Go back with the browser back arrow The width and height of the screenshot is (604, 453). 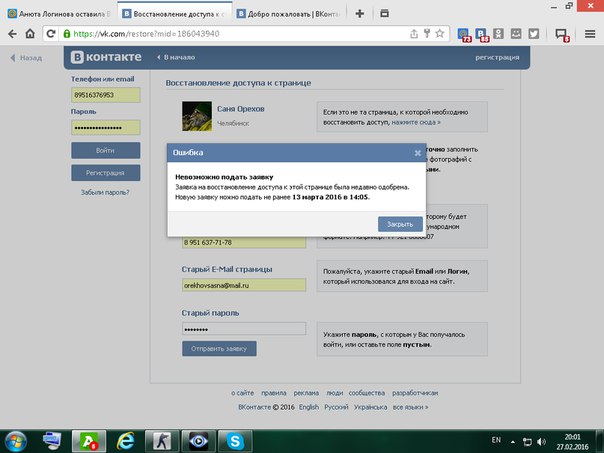pyautogui.click(x=12, y=34)
